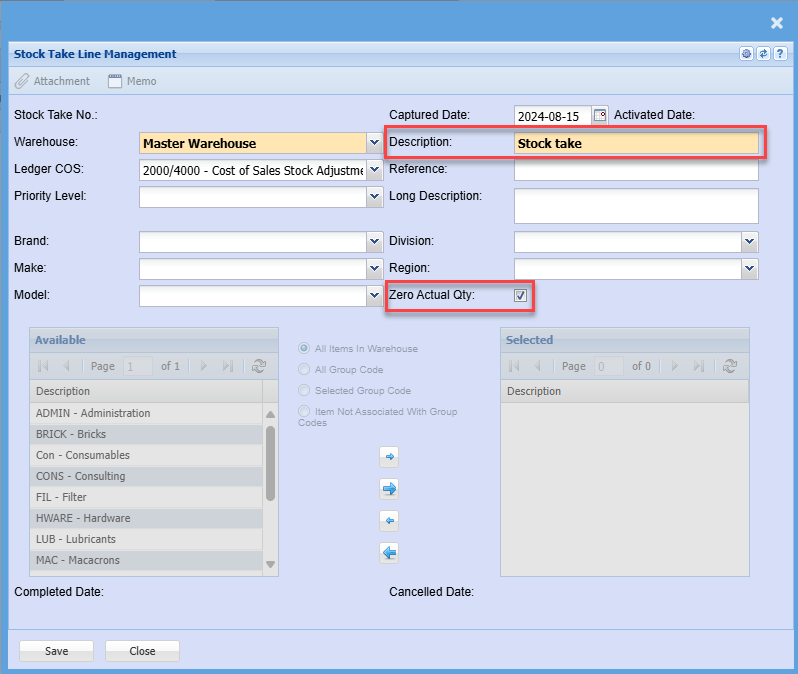Click the move one item left arrow
This screenshot has width=798, height=674.
(389, 520)
